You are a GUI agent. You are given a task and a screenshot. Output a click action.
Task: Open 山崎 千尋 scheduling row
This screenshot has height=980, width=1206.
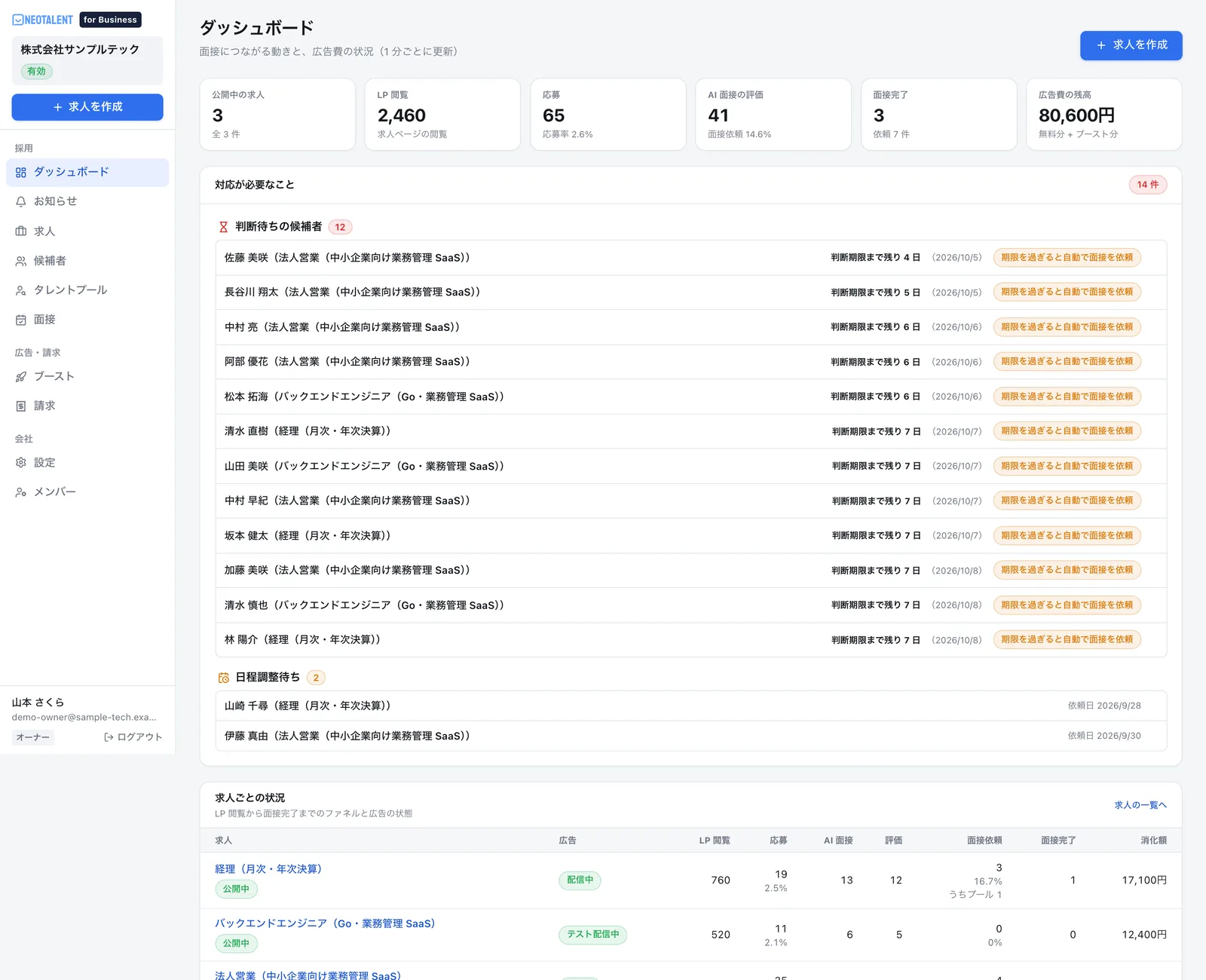tap(690, 706)
